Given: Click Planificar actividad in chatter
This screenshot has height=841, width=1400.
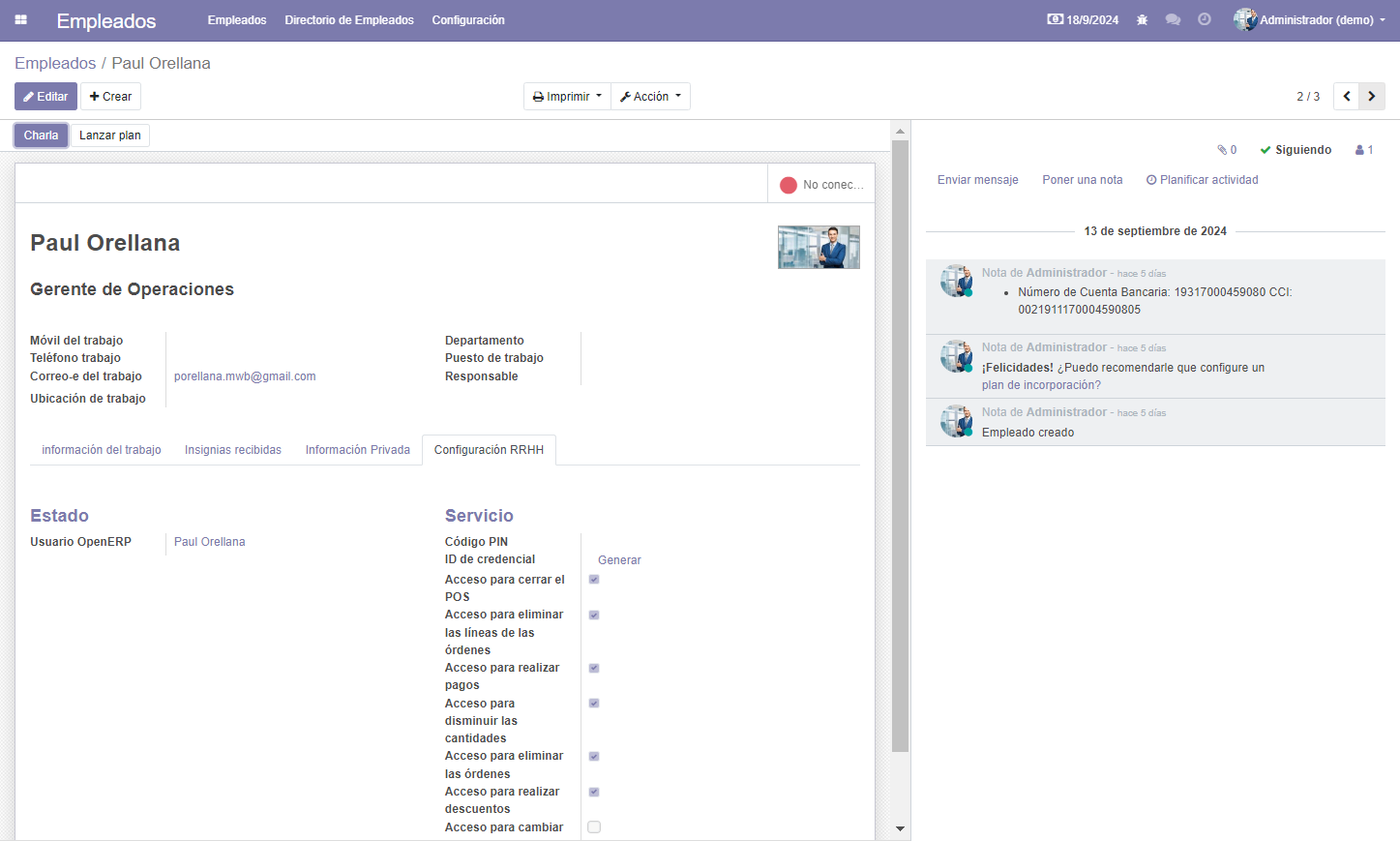Looking at the screenshot, I should coord(1203,180).
